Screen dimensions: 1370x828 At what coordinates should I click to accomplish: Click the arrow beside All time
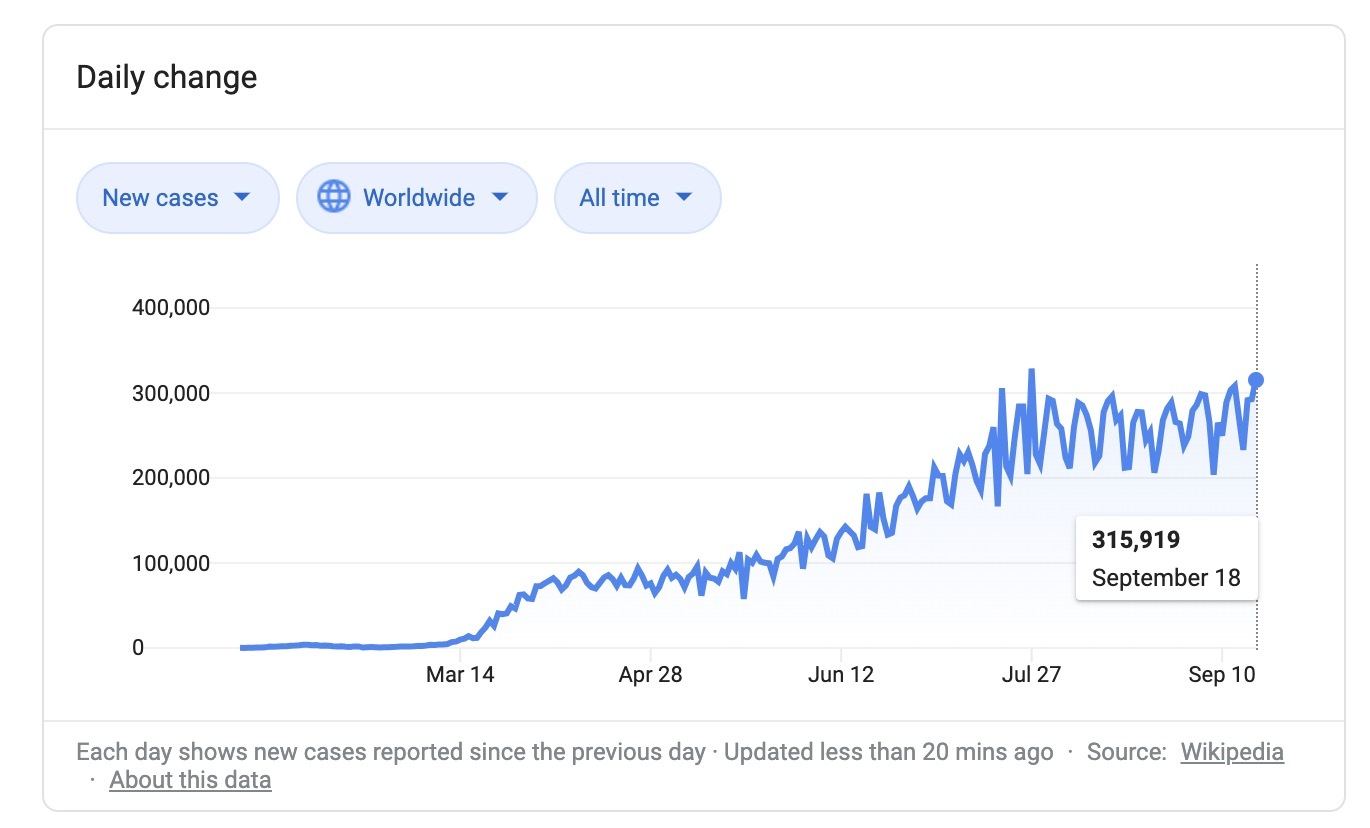(x=684, y=197)
